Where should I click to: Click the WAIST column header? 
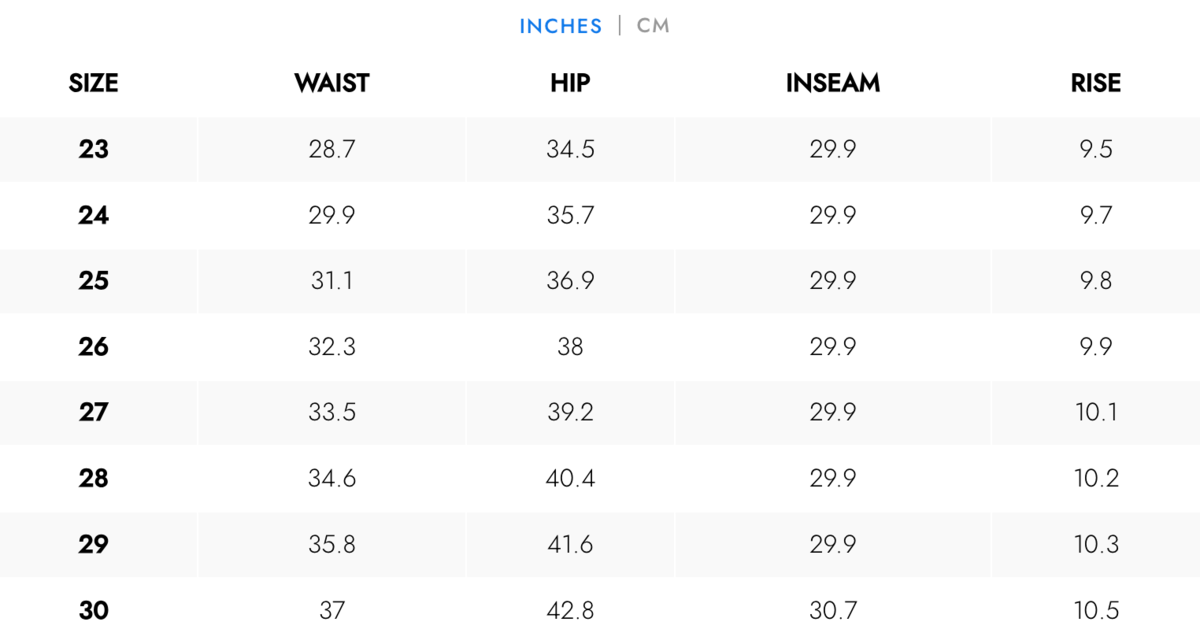click(x=332, y=83)
